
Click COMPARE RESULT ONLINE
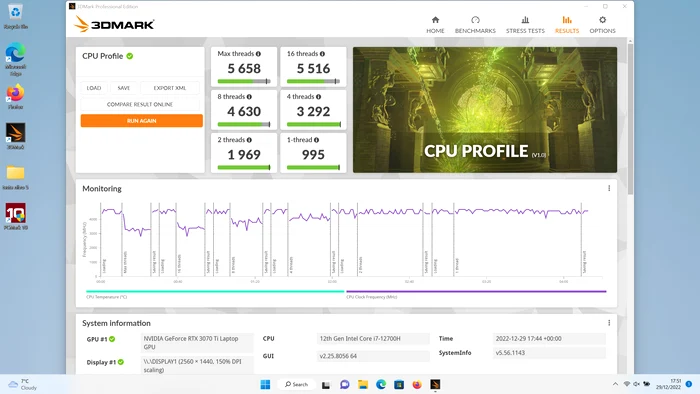[x=140, y=104]
